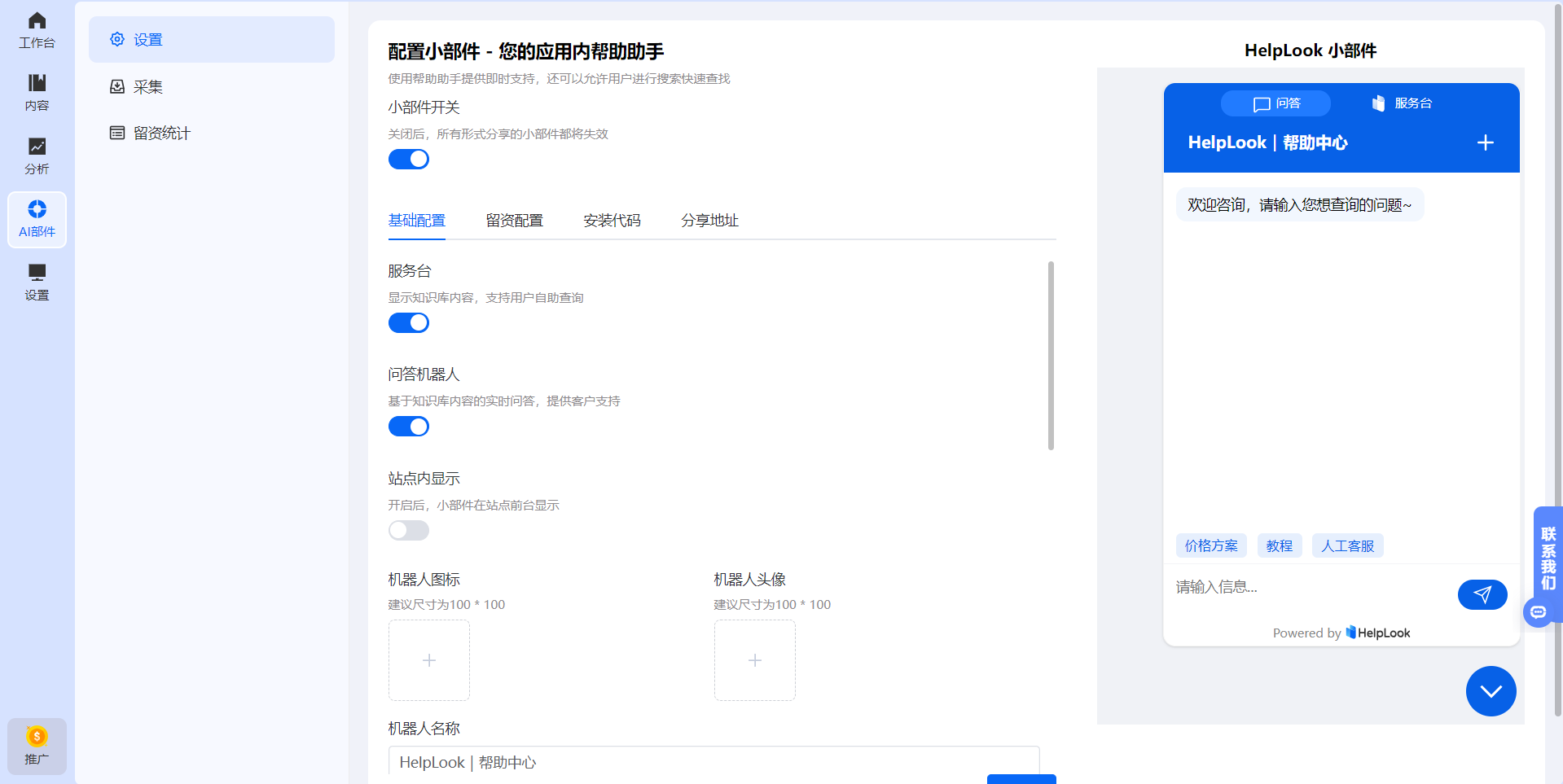Open the 推广 icon at bottom left

coord(37,745)
